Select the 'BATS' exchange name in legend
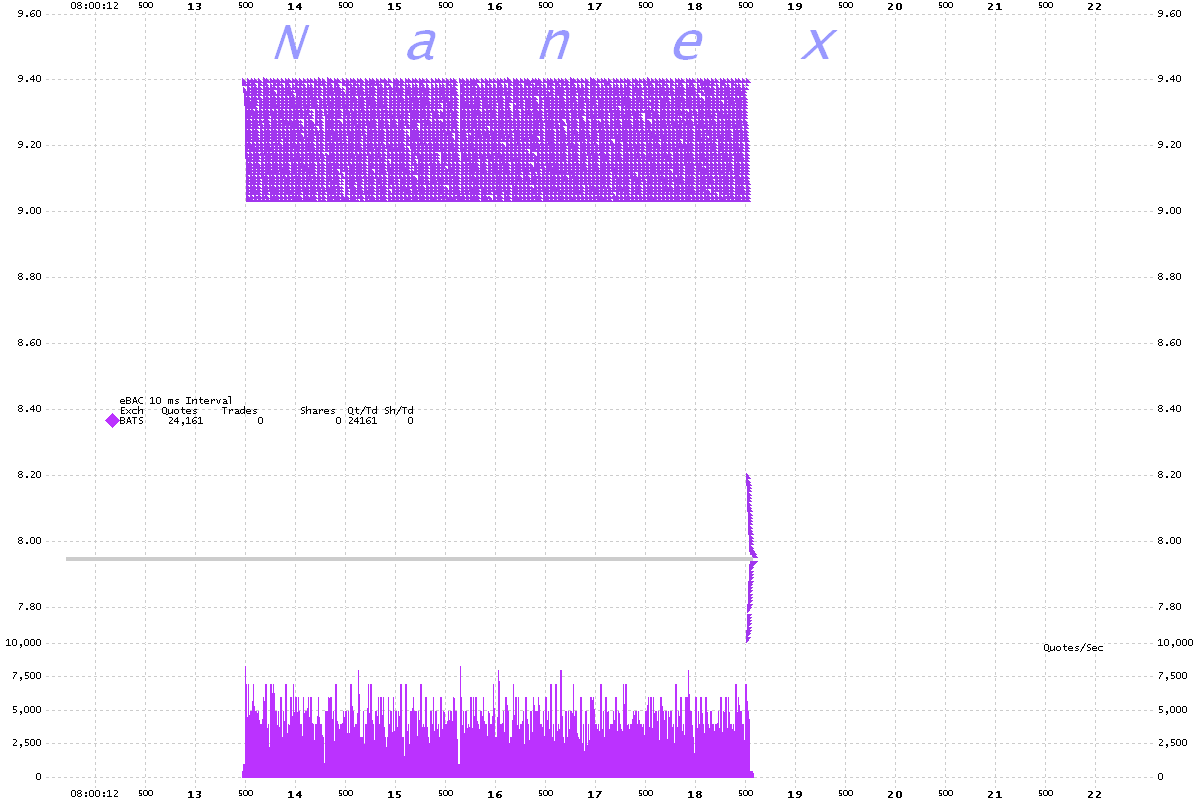The width and height of the screenshot is (1200, 800). [131, 421]
